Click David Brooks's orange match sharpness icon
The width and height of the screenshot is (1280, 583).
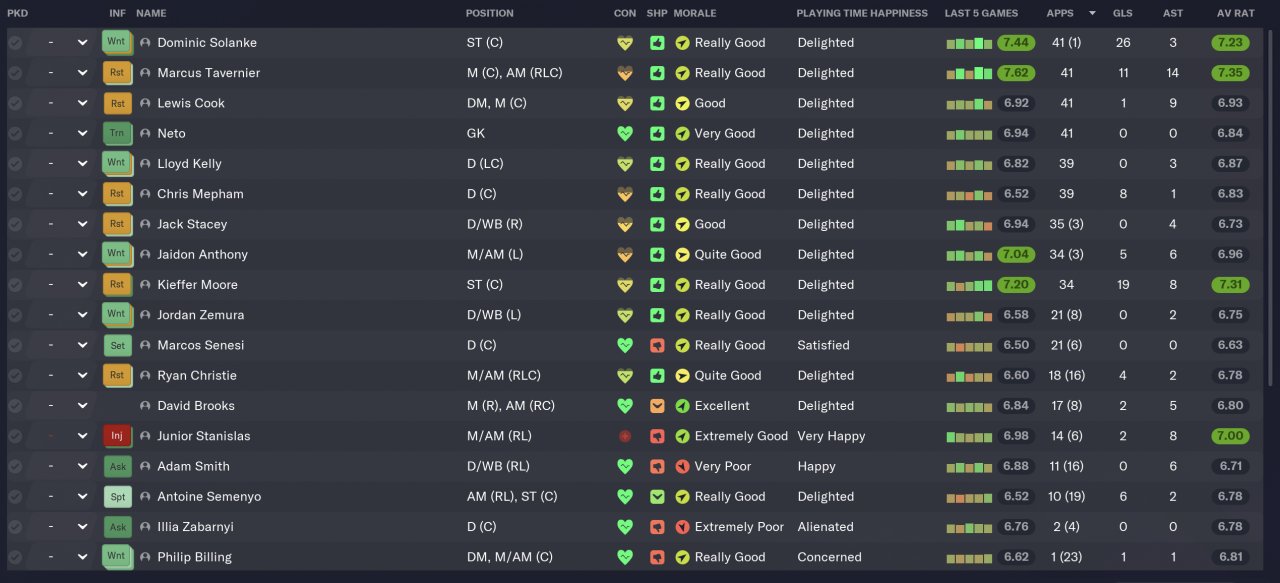(657, 406)
